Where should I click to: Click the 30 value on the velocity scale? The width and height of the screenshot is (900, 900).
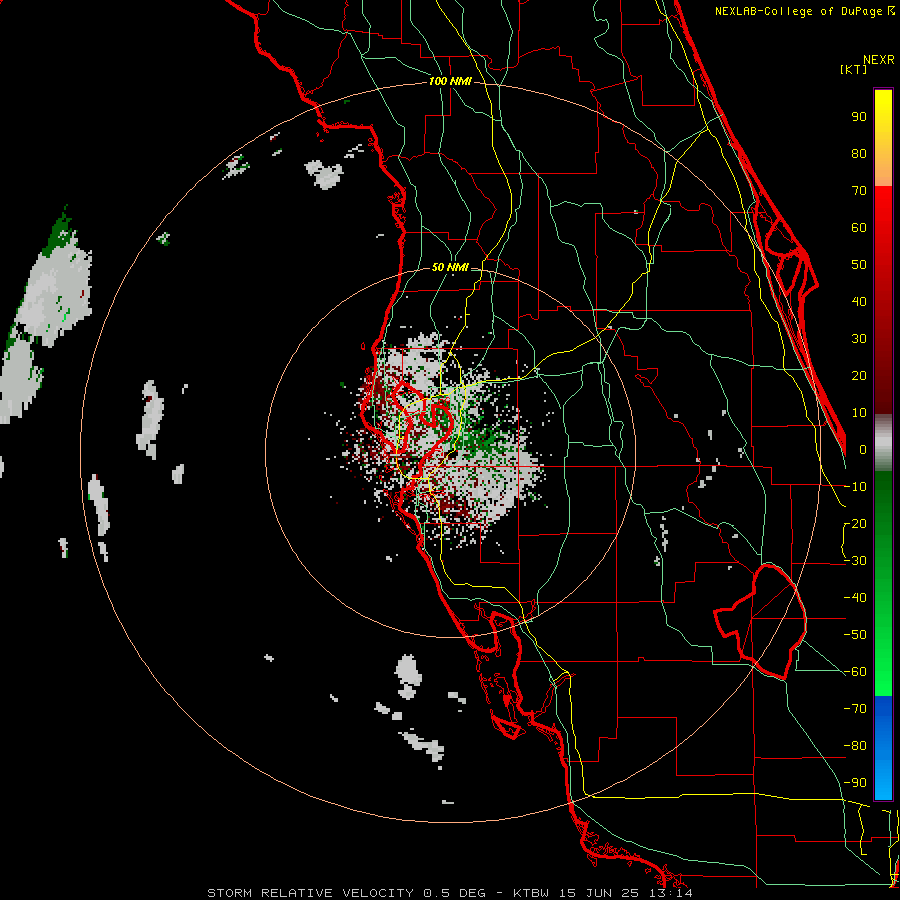coord(859,339)
